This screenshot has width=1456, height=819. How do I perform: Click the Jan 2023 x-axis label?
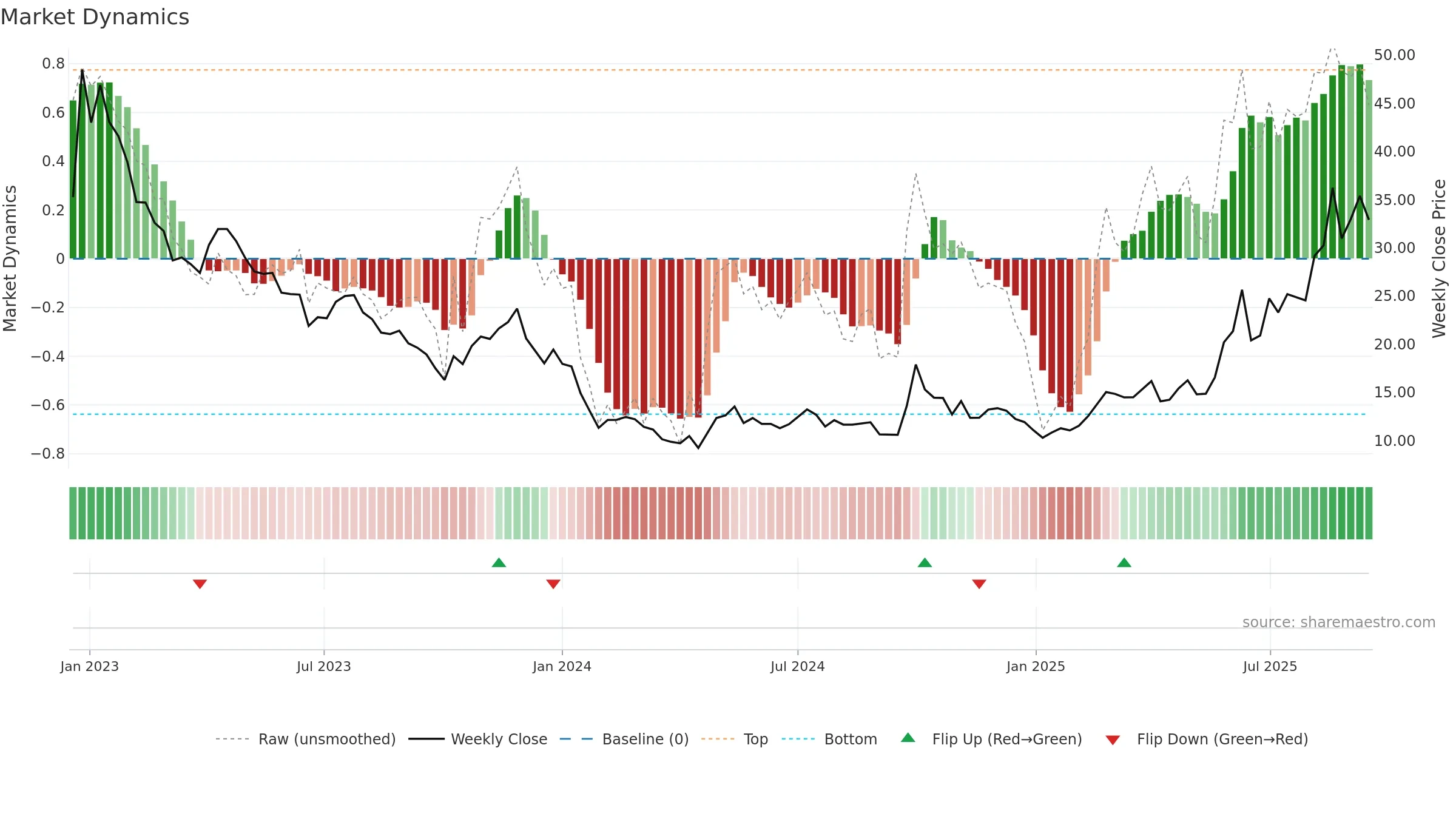click(x=90, y=666)
